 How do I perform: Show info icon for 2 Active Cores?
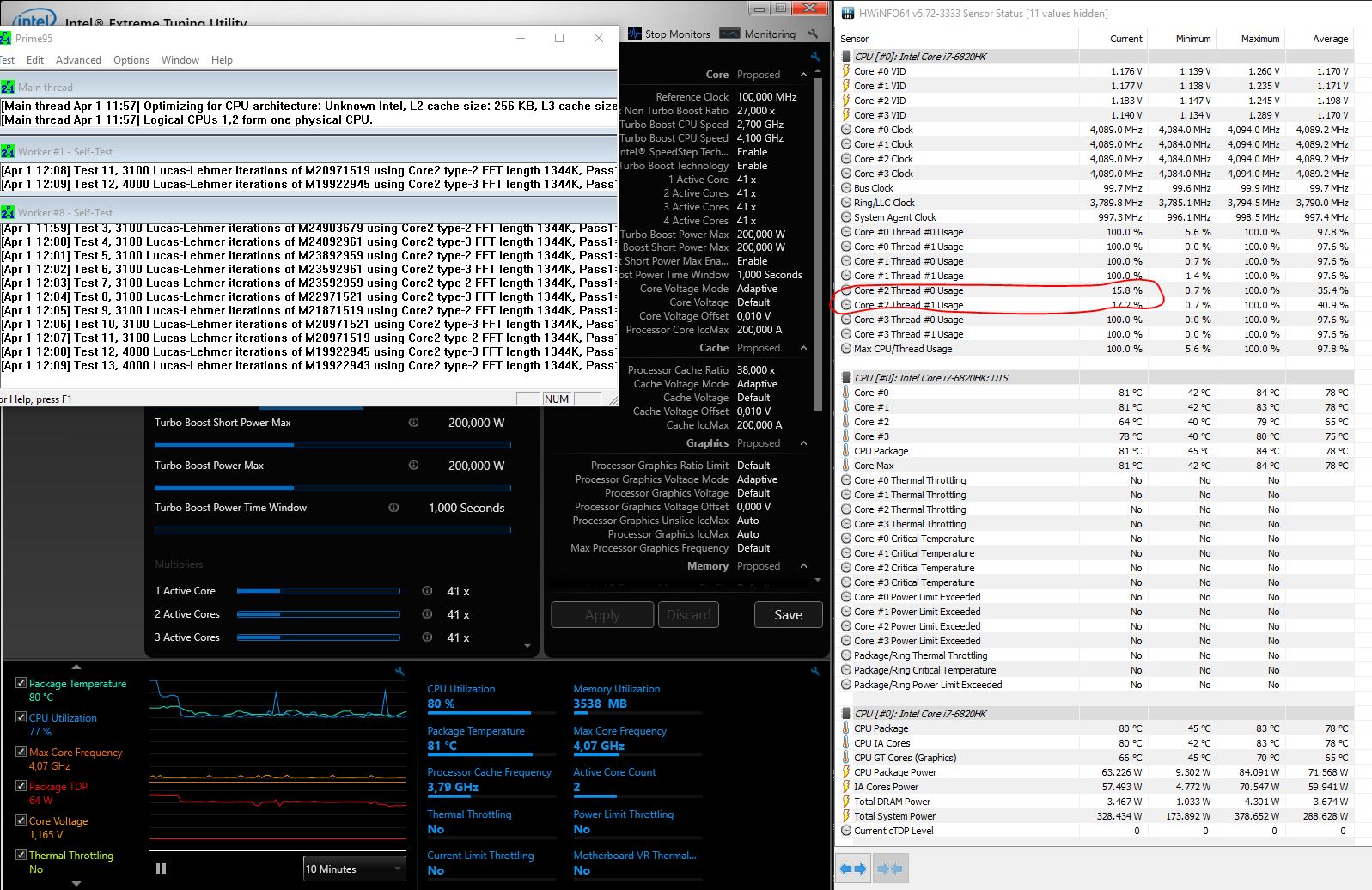coord(427,614)
